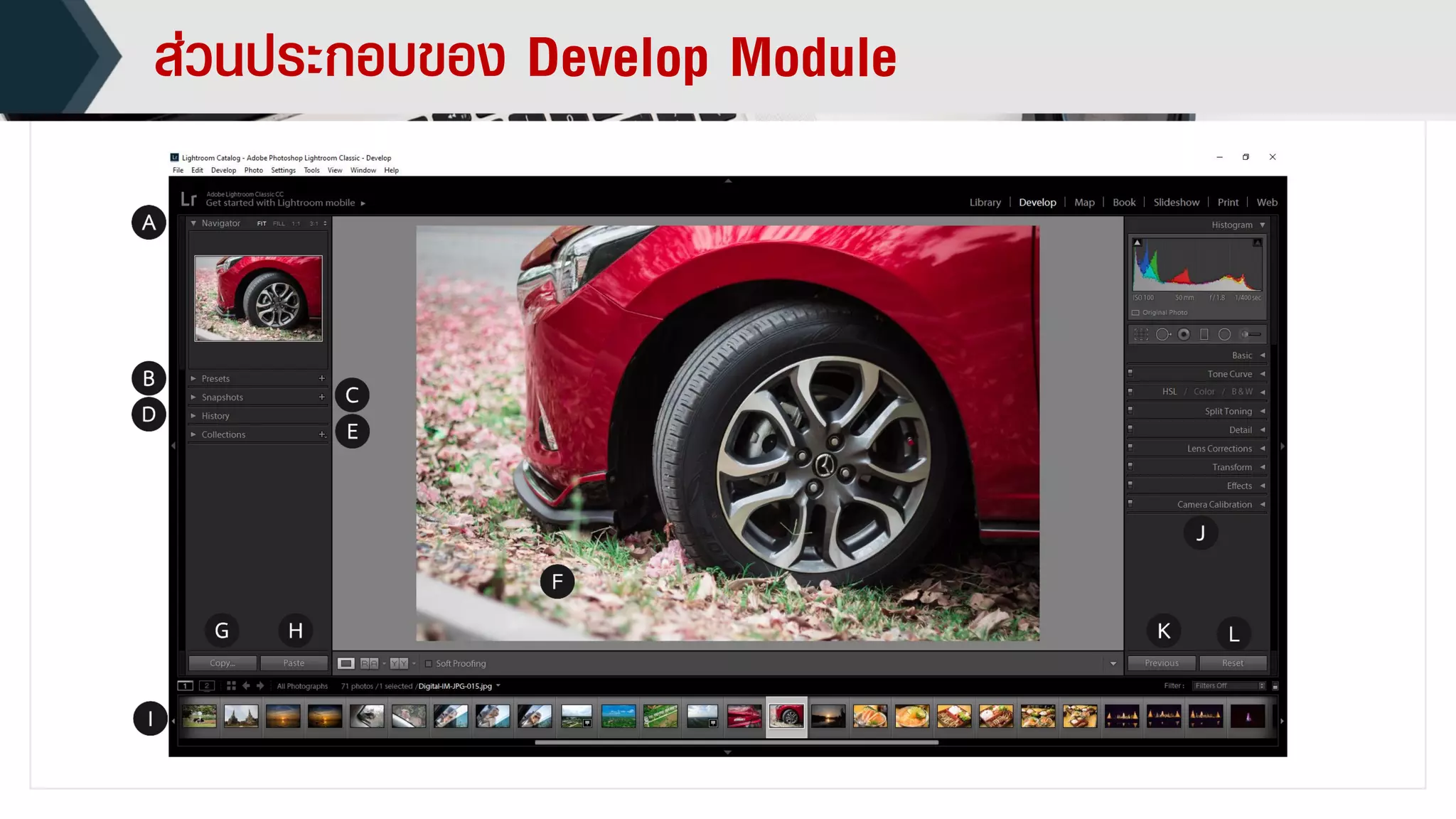Toggle Effects panel on/off switch

pyautogui.click(x=1130, y=484)
